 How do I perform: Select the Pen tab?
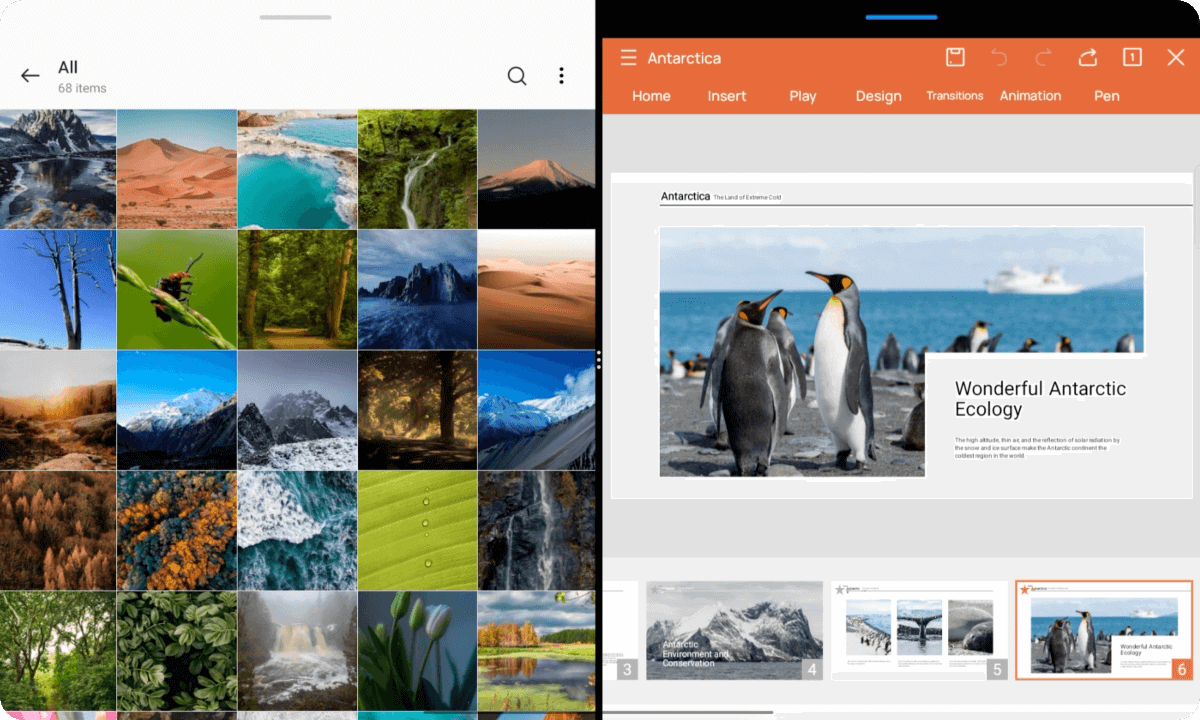point(1106,96)
